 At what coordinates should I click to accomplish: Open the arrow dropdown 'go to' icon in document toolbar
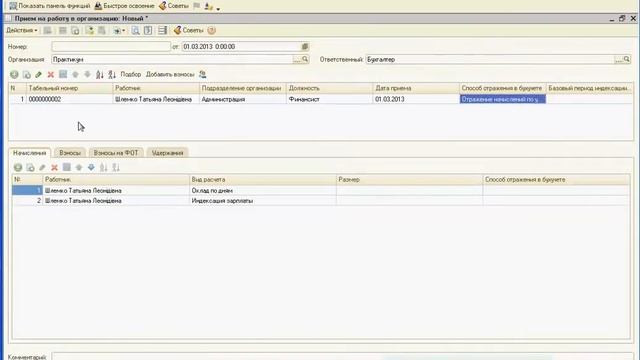tap(119, 31)
